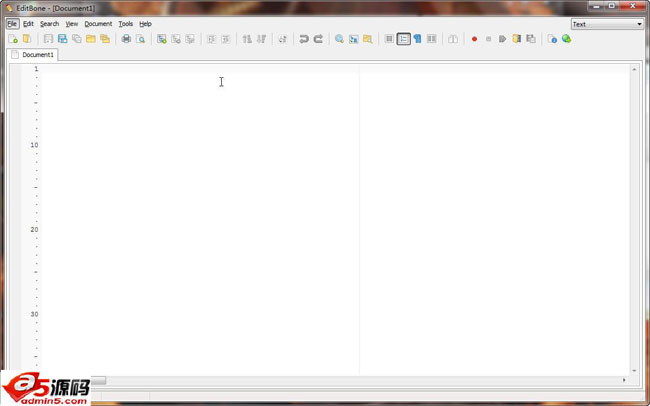Open the search magnifier icon
The width and height of the screenshot is (650, 406).
coord(339,39)
